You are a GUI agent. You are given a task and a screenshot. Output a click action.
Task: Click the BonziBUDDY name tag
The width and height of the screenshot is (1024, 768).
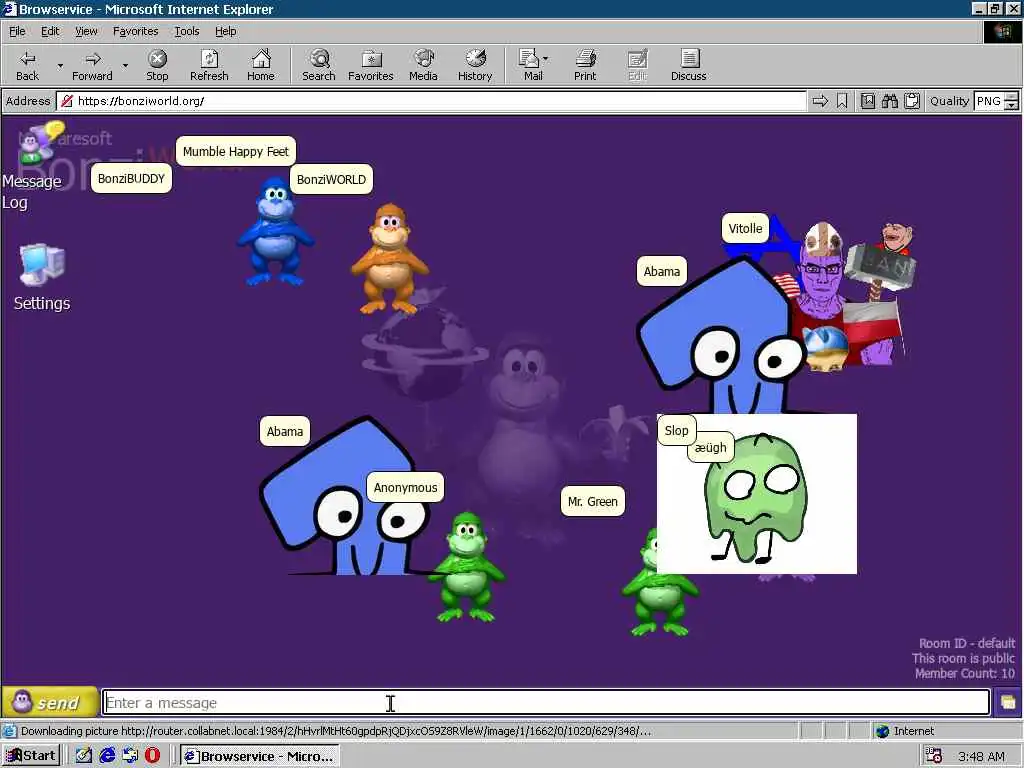pyautogui.click(x=131, y=178)
